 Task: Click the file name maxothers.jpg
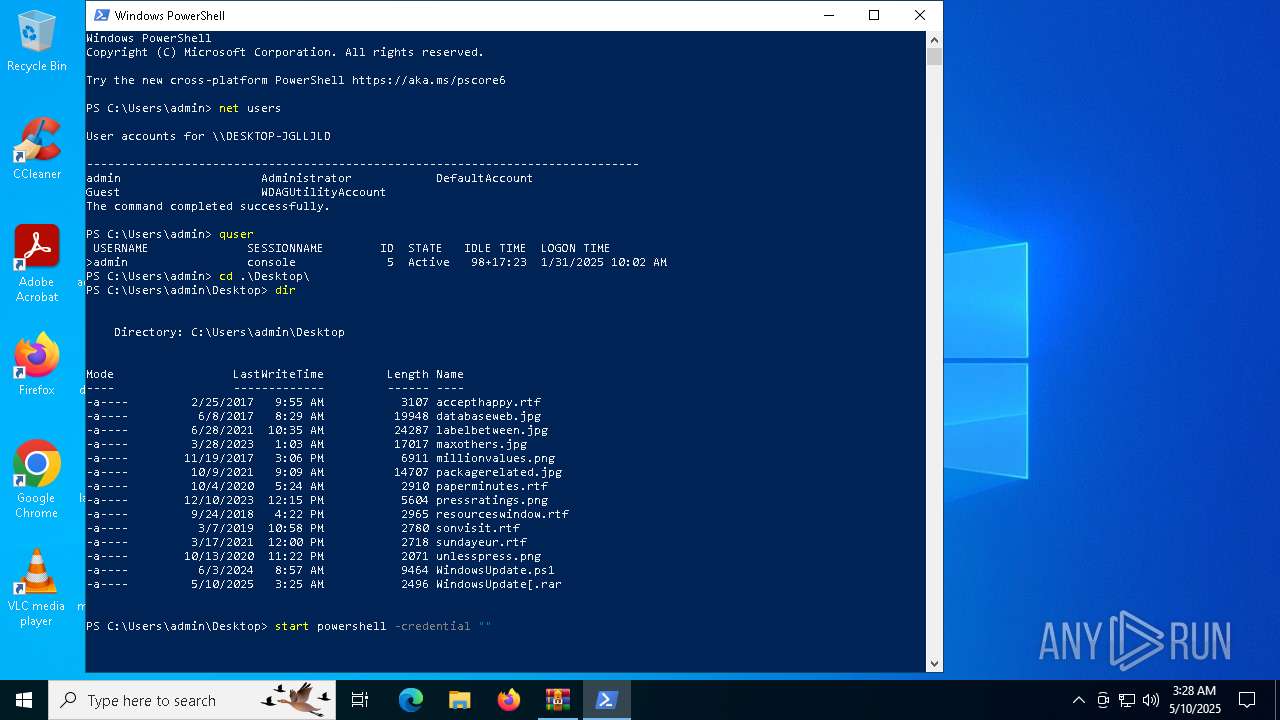pos(481,444)
